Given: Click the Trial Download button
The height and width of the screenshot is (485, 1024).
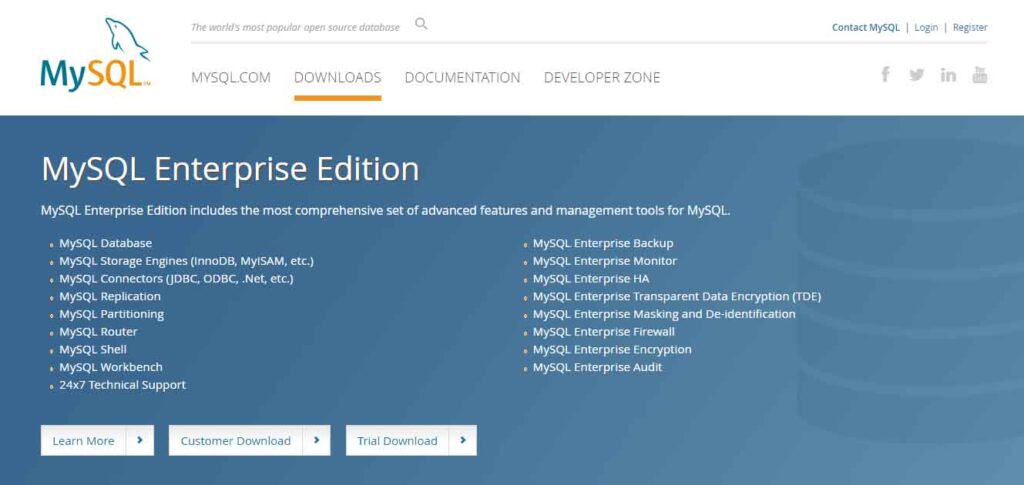Looking at the screenshot, I should [411, 441].
